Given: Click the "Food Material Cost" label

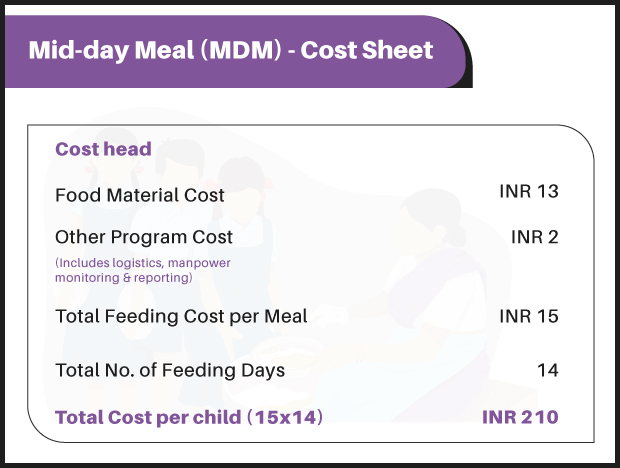Looking at the screenshot, I should click(x=140, y=195).
